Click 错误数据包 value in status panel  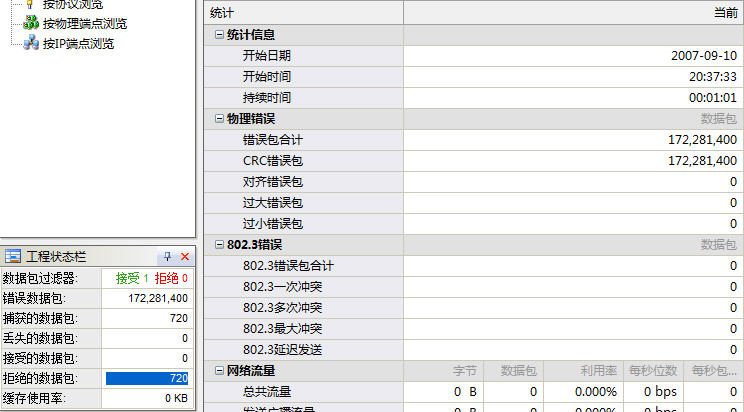(158, 299)
